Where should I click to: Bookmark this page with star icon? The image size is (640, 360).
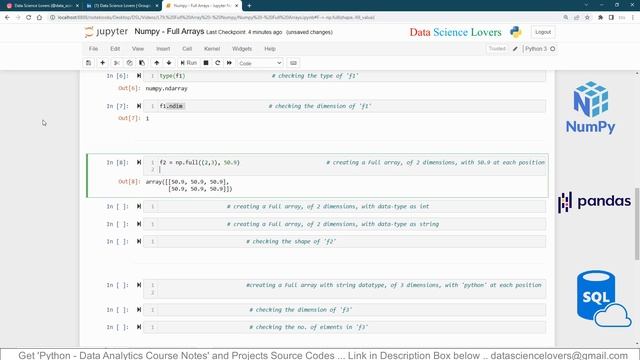(x=587, y=18)
